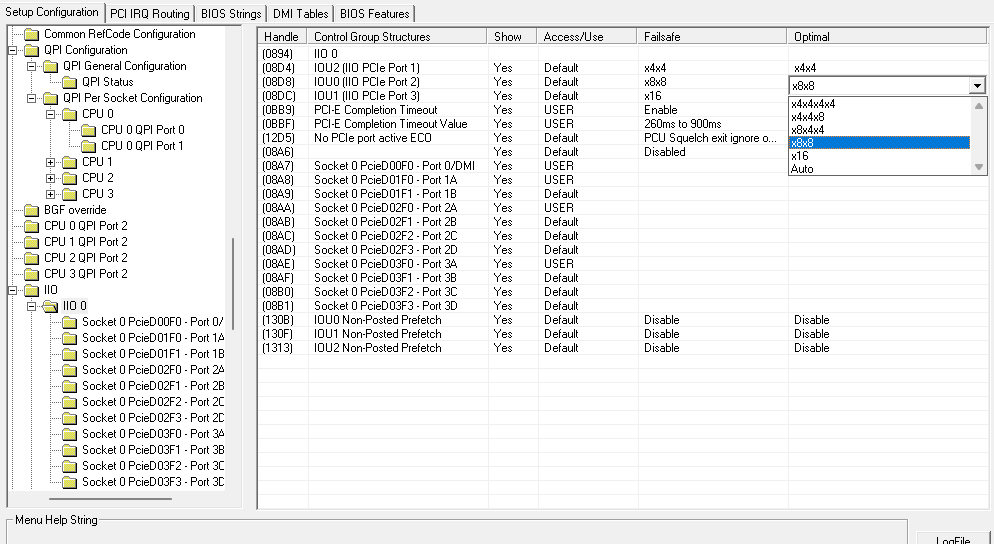Select the IOU2 (IIO PCIe Port 1) row
Image resolution: width=994 pixels, height=544 pixels.
pos(623,68)
